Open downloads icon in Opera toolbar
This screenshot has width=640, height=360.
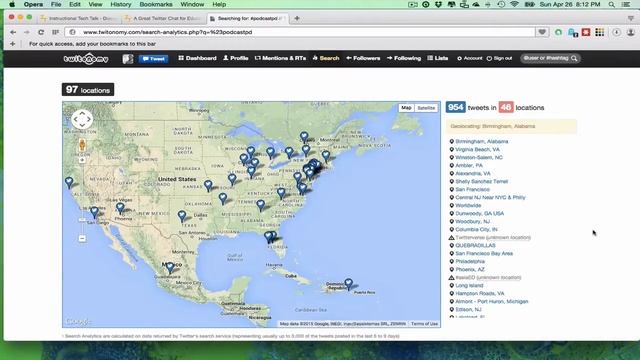[616, 32]
